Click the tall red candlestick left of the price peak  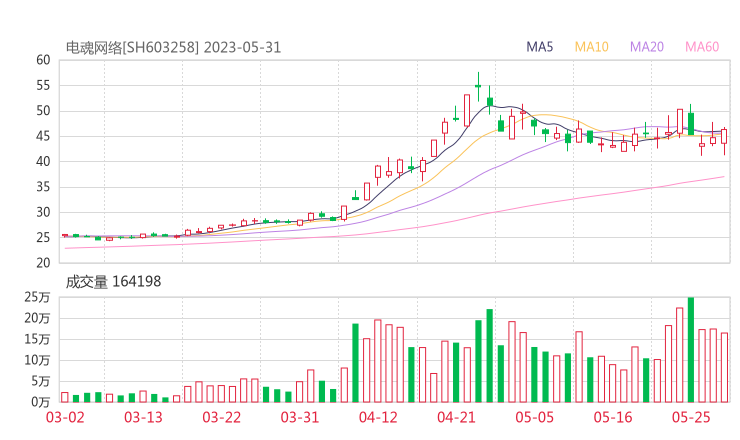pos(467,110)
